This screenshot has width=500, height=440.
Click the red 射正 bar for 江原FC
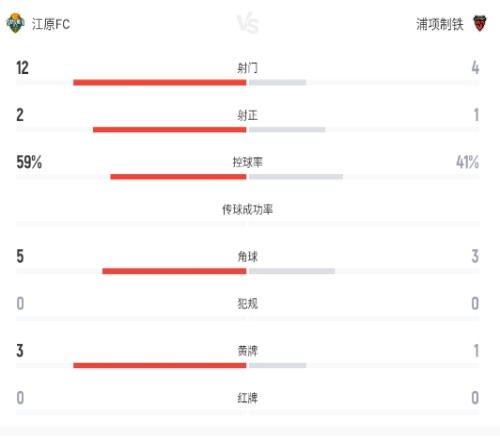tap(170, 129)
